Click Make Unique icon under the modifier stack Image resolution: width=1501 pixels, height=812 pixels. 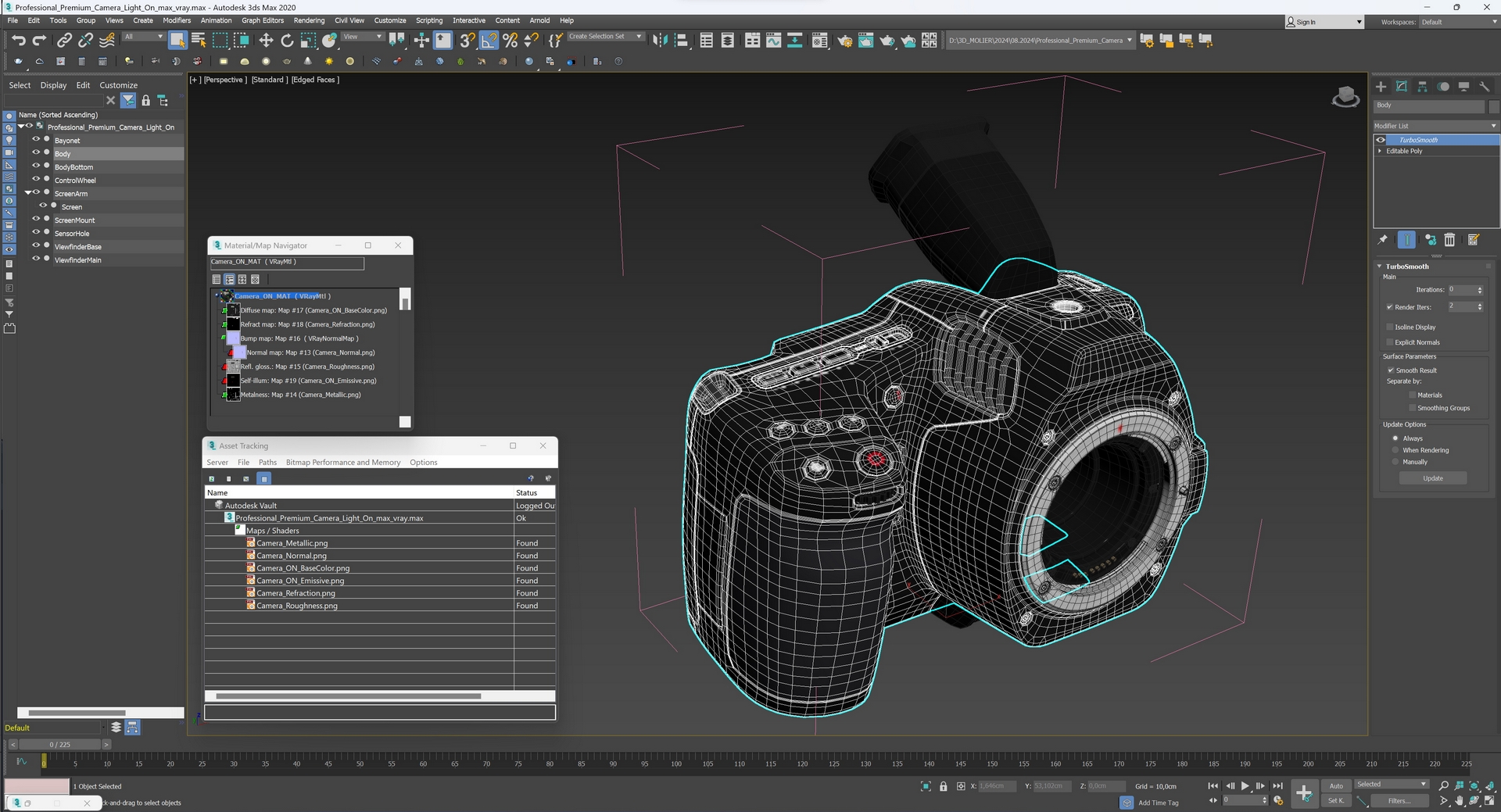click(x=1430, y=240)
